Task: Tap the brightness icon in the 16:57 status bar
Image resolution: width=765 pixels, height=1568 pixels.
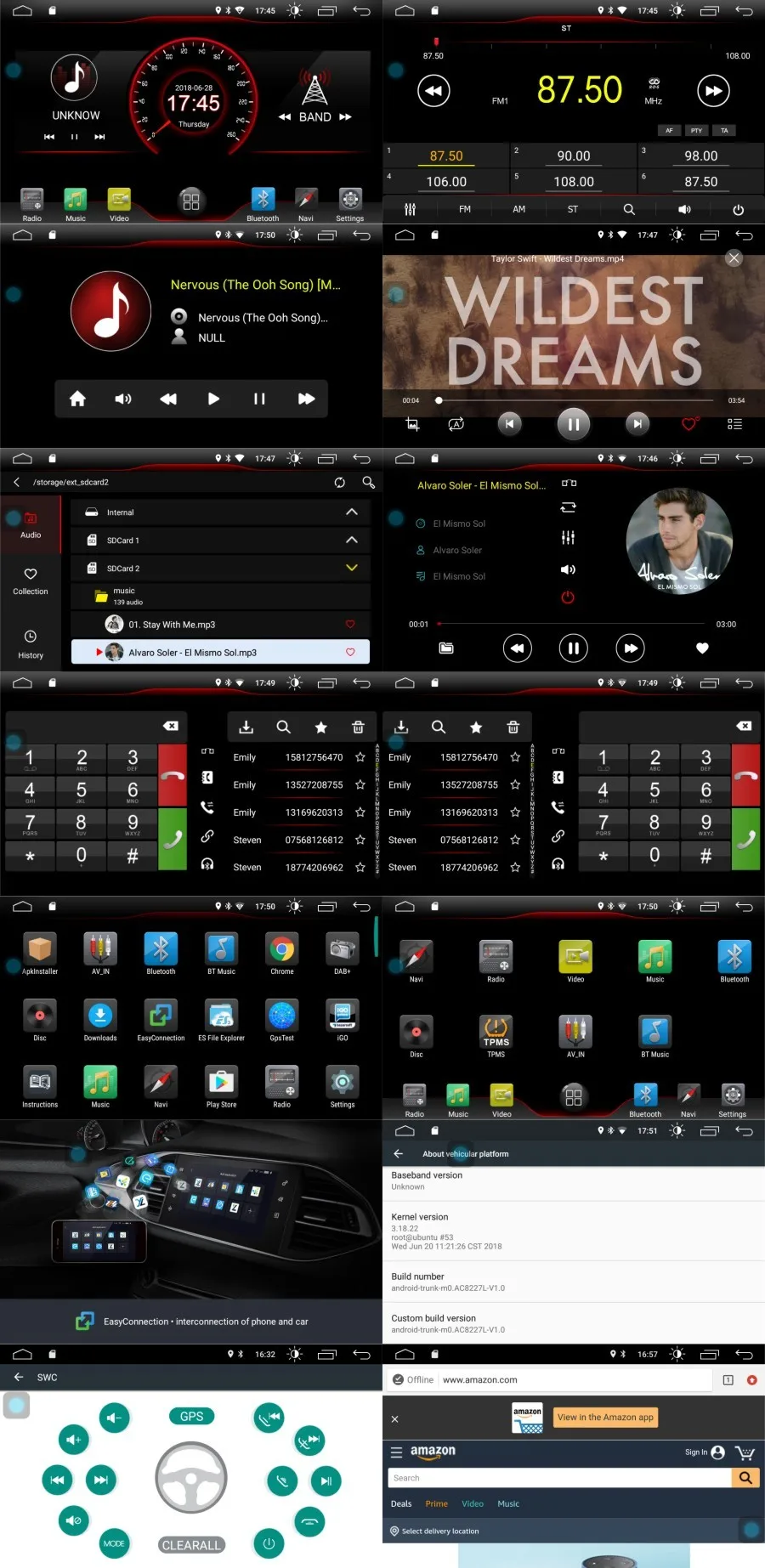Action: coord(677,1354)
